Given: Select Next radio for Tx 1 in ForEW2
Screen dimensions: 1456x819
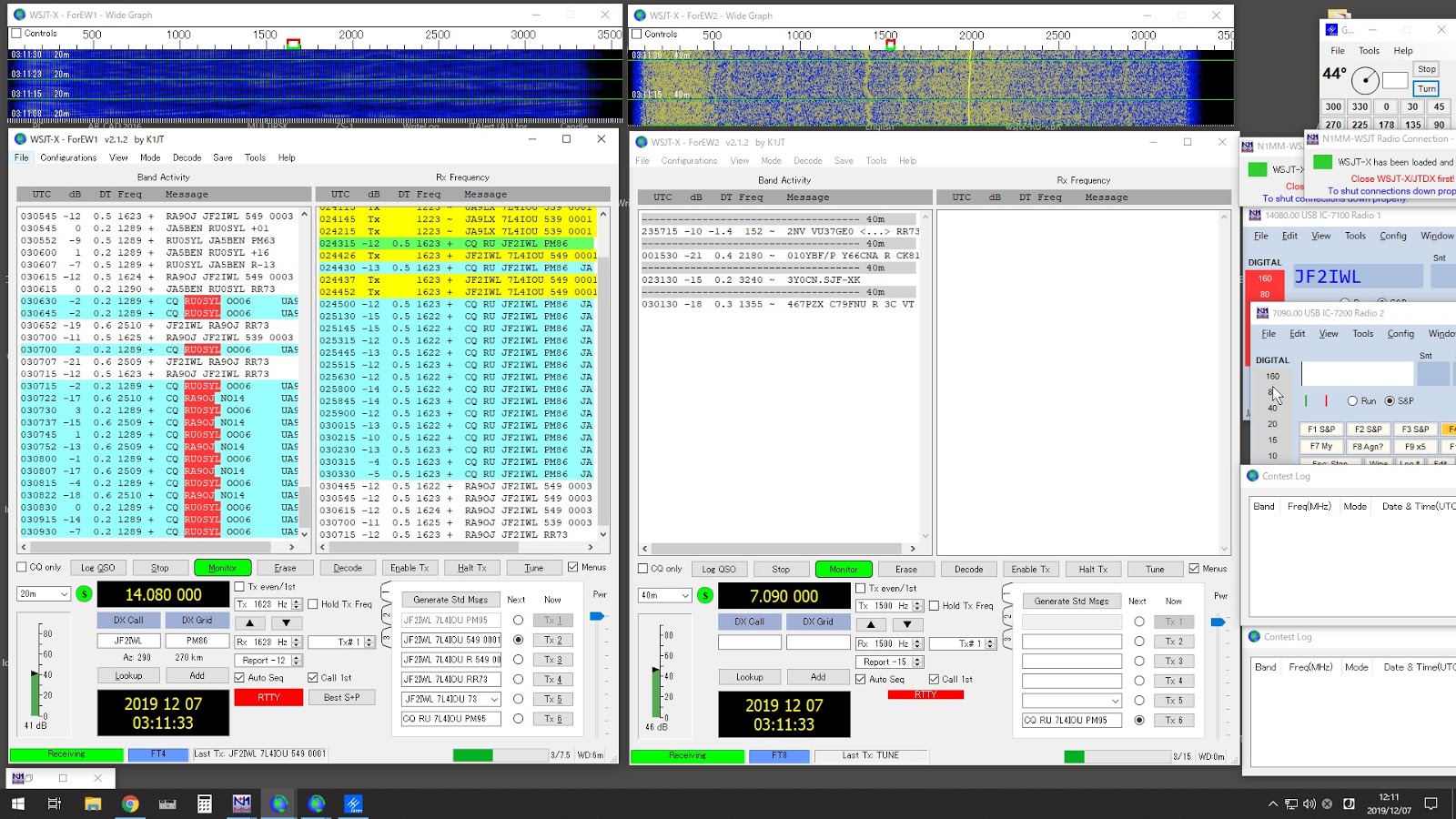Looking at the screenshot, I should coord(1139,622).
